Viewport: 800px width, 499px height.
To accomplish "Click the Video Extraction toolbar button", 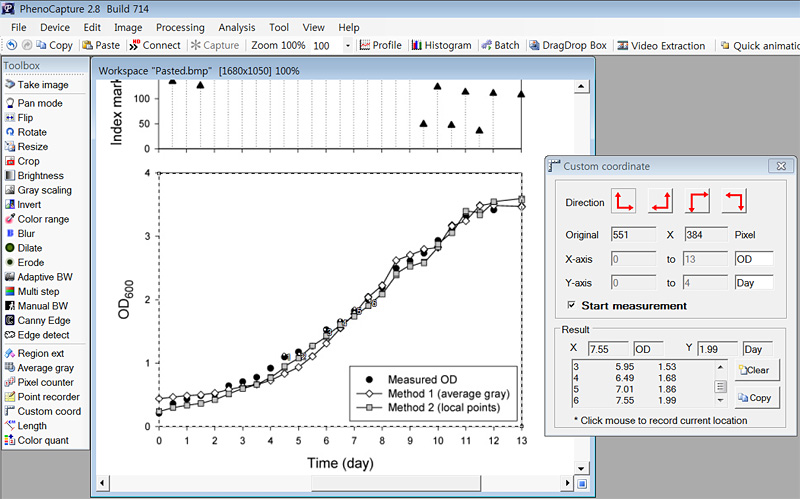I will pos(660,45).
